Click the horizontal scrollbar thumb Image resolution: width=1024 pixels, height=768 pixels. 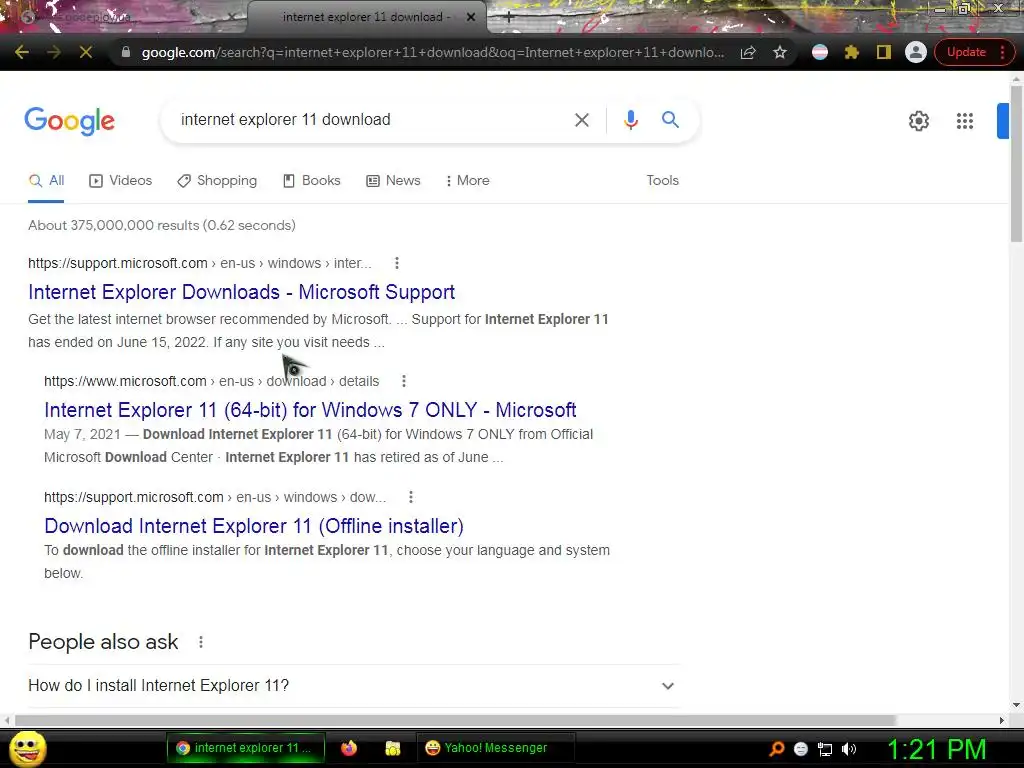pyautogui.click(x=455, y=720)
